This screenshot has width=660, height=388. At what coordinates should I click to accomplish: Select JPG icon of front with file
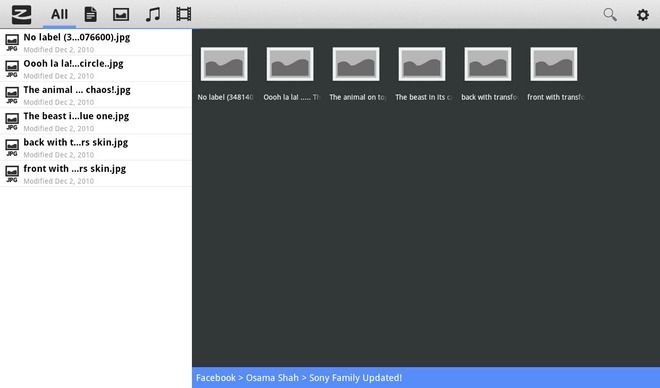(12, 174)
